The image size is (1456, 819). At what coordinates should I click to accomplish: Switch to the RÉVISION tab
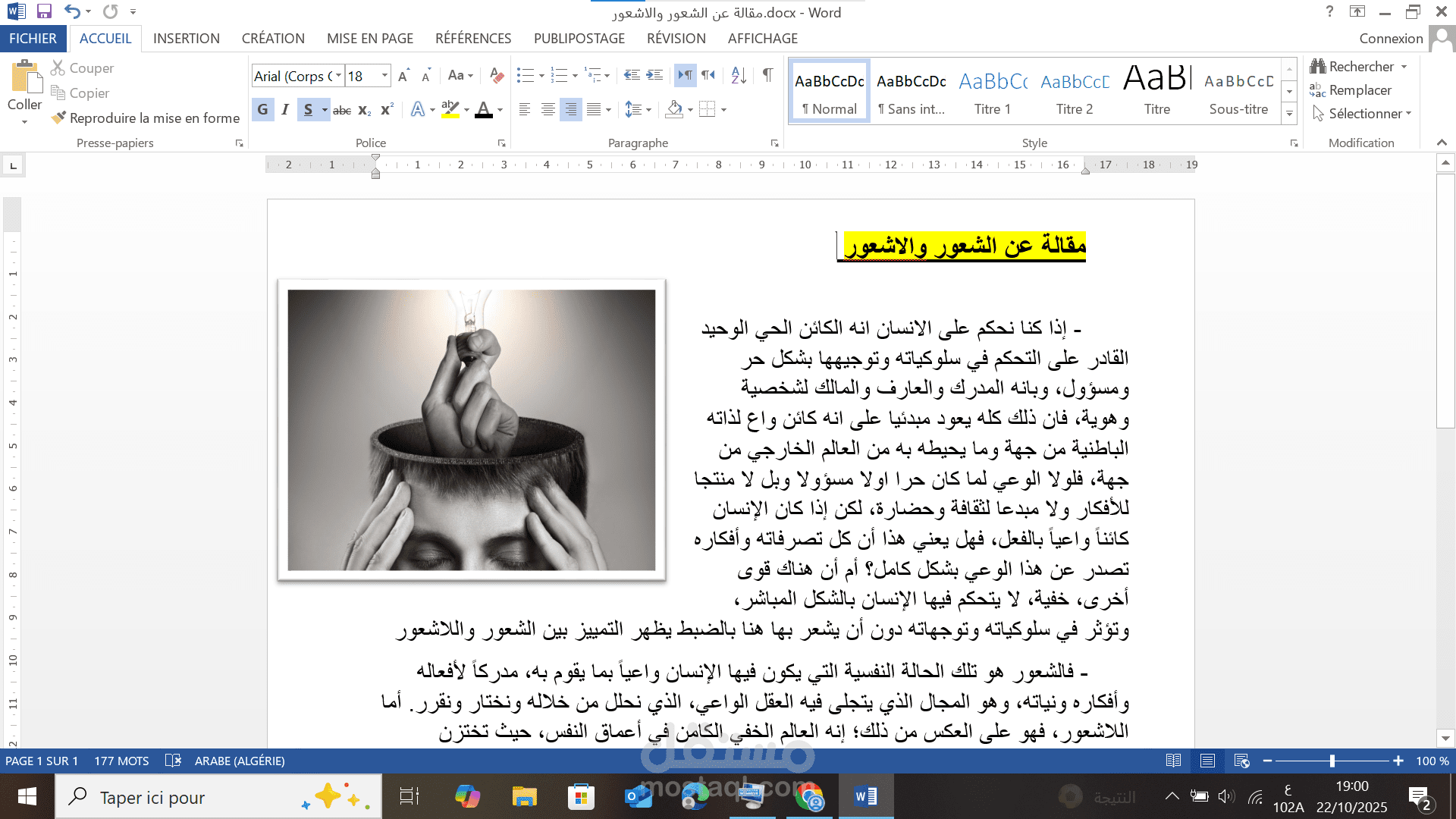coord(676,38)
